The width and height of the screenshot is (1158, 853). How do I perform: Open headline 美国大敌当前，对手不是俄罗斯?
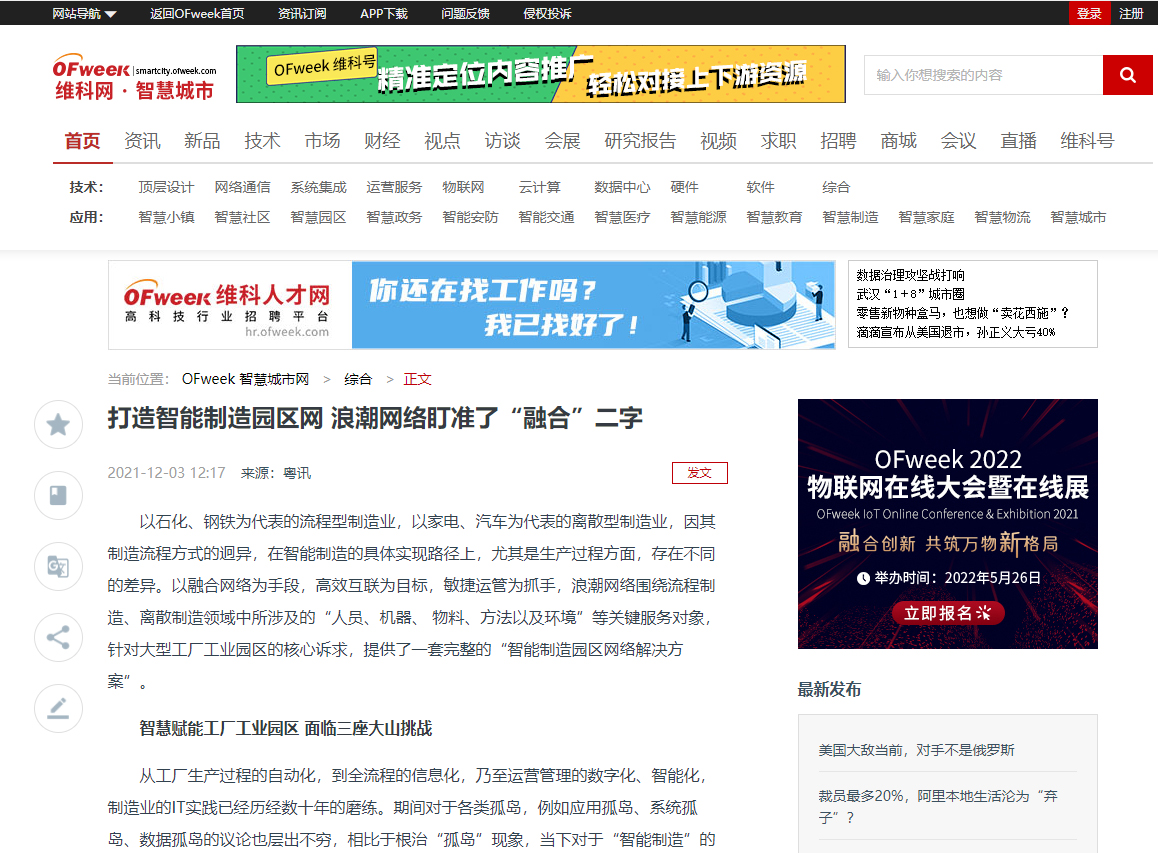tap(916, 750)
